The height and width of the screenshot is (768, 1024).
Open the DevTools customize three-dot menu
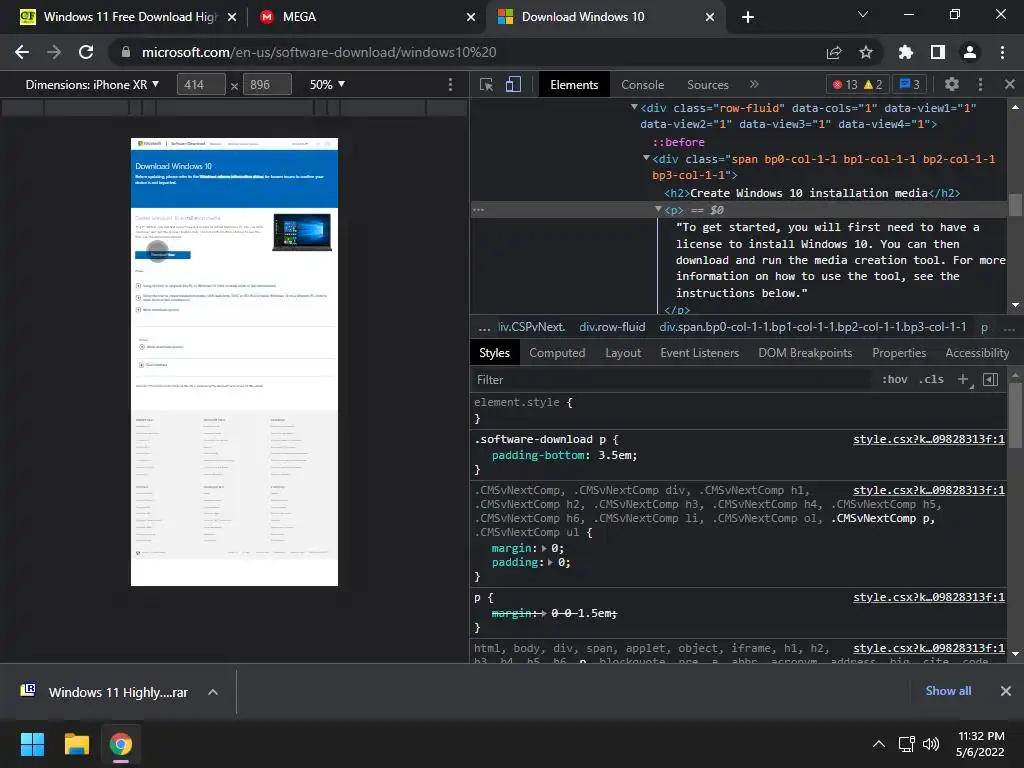980,84
